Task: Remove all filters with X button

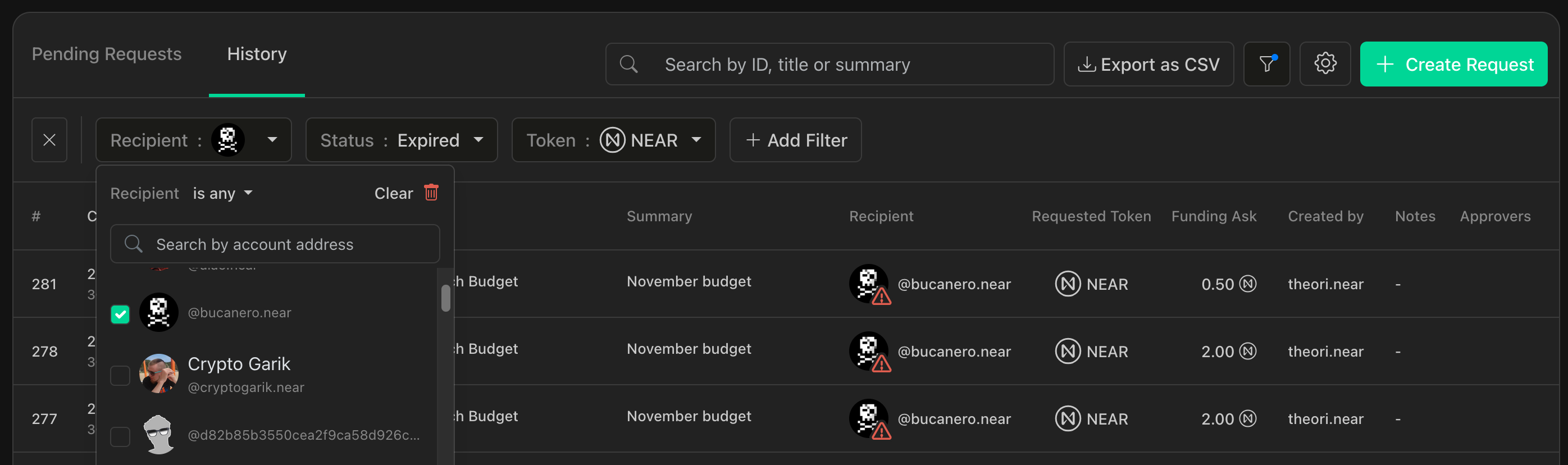Action: point(49,140)
